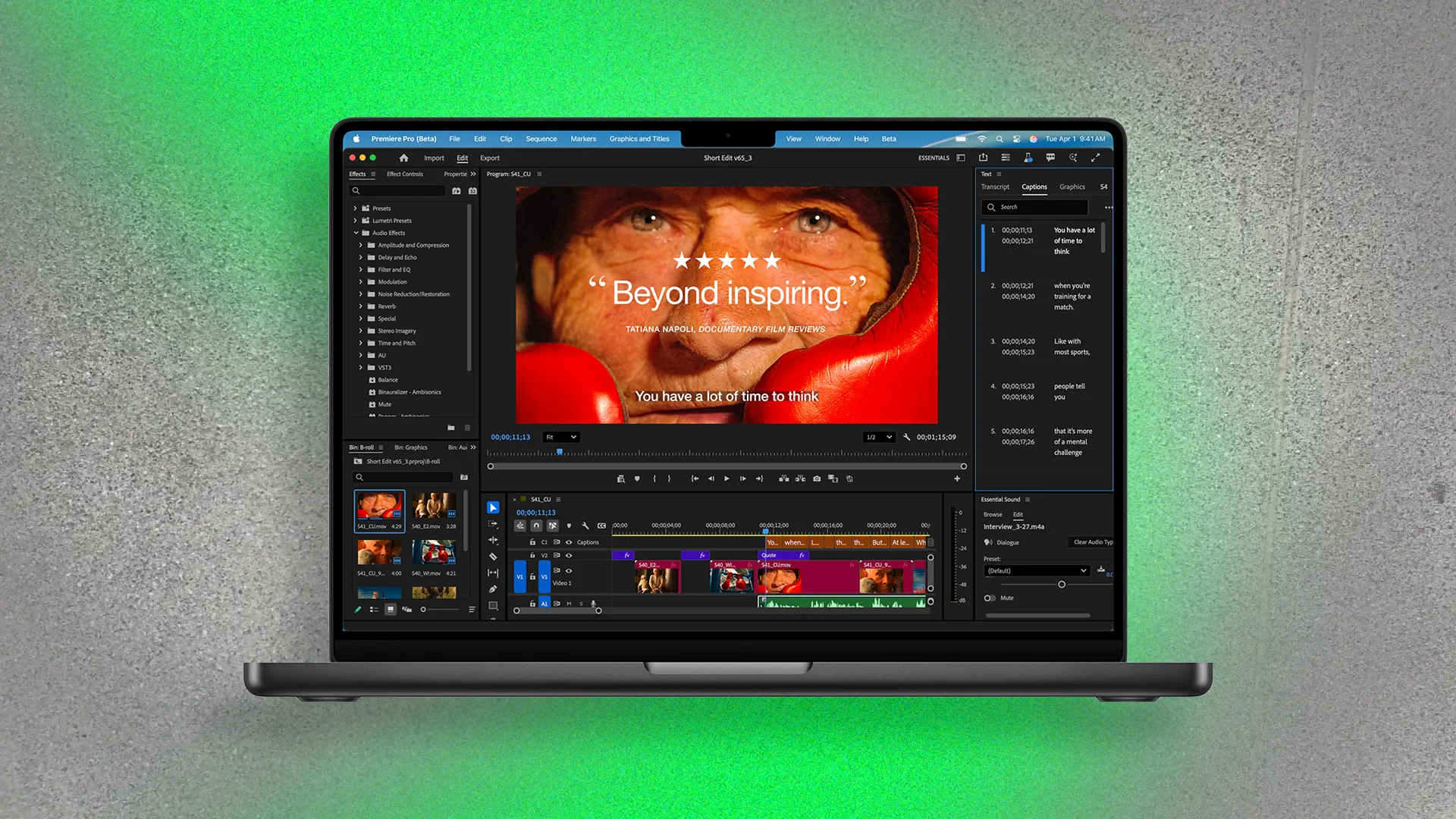Switch to the Transcript tab in the Text panel
Screen dimensions: 1456x819
pos(995,187)
